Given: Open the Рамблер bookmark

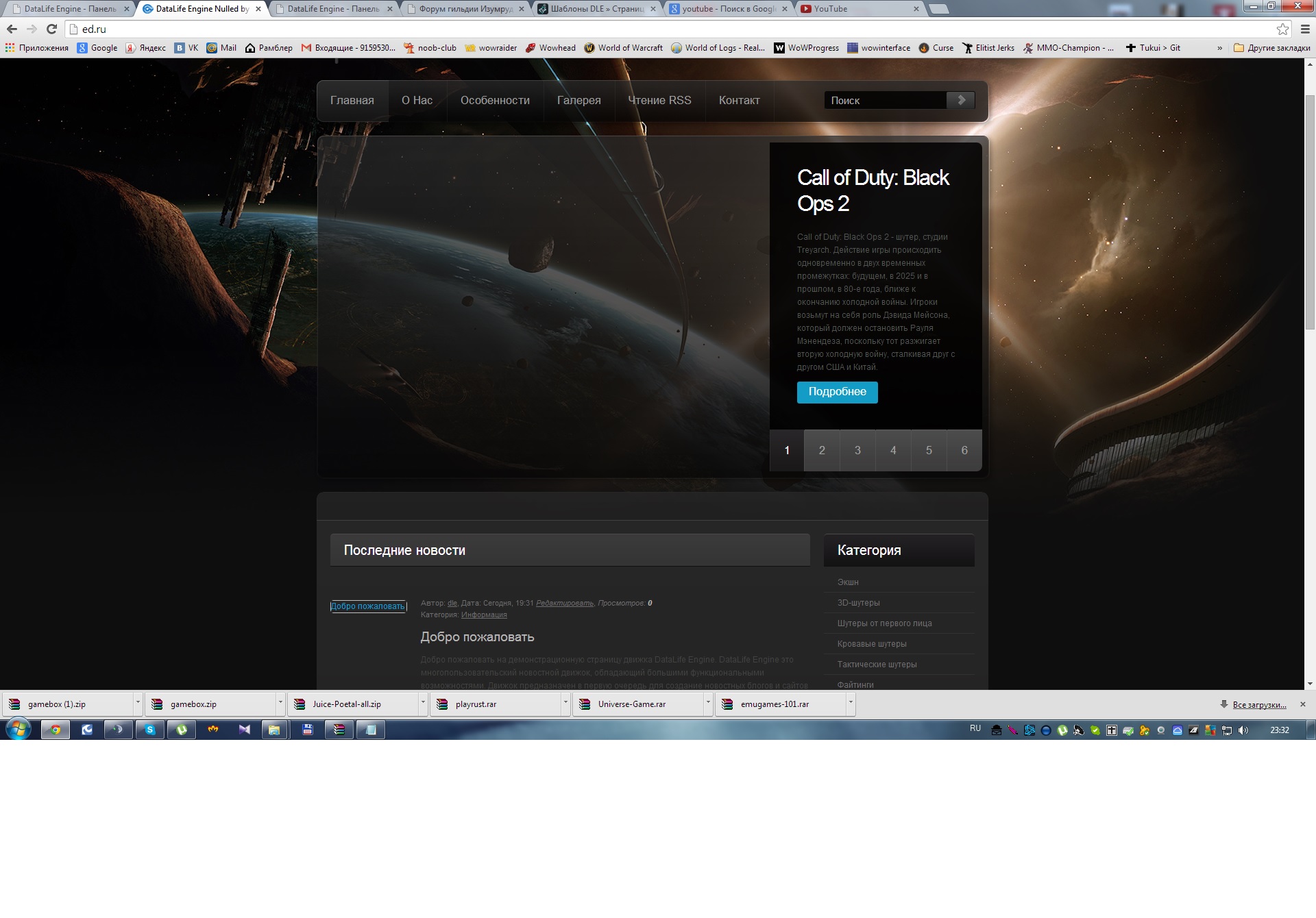Looking at the screenshot, I should pyautogui.click(x=269, y=48).
